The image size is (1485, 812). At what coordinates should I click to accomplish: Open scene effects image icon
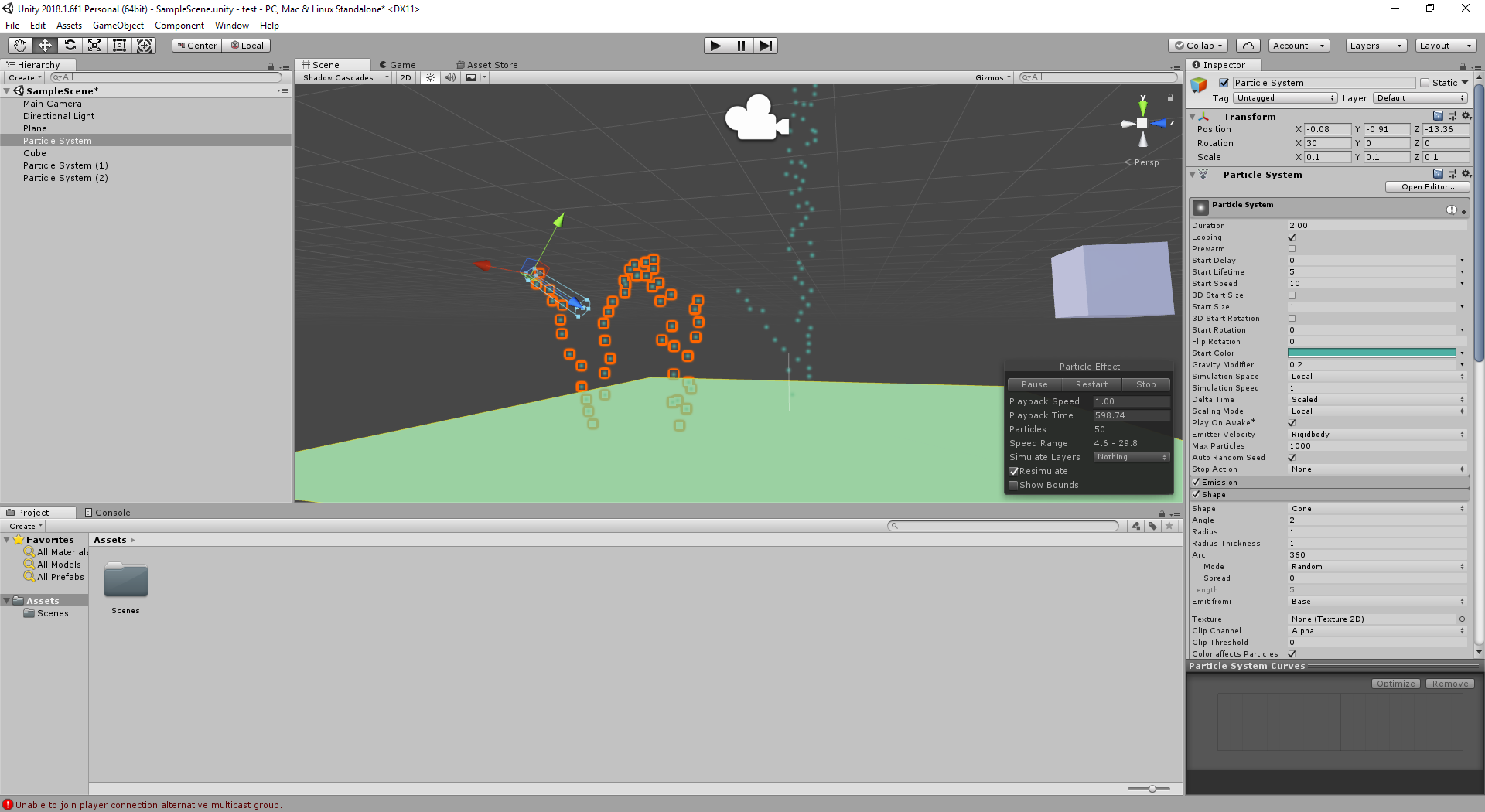(x=471, y=77)
